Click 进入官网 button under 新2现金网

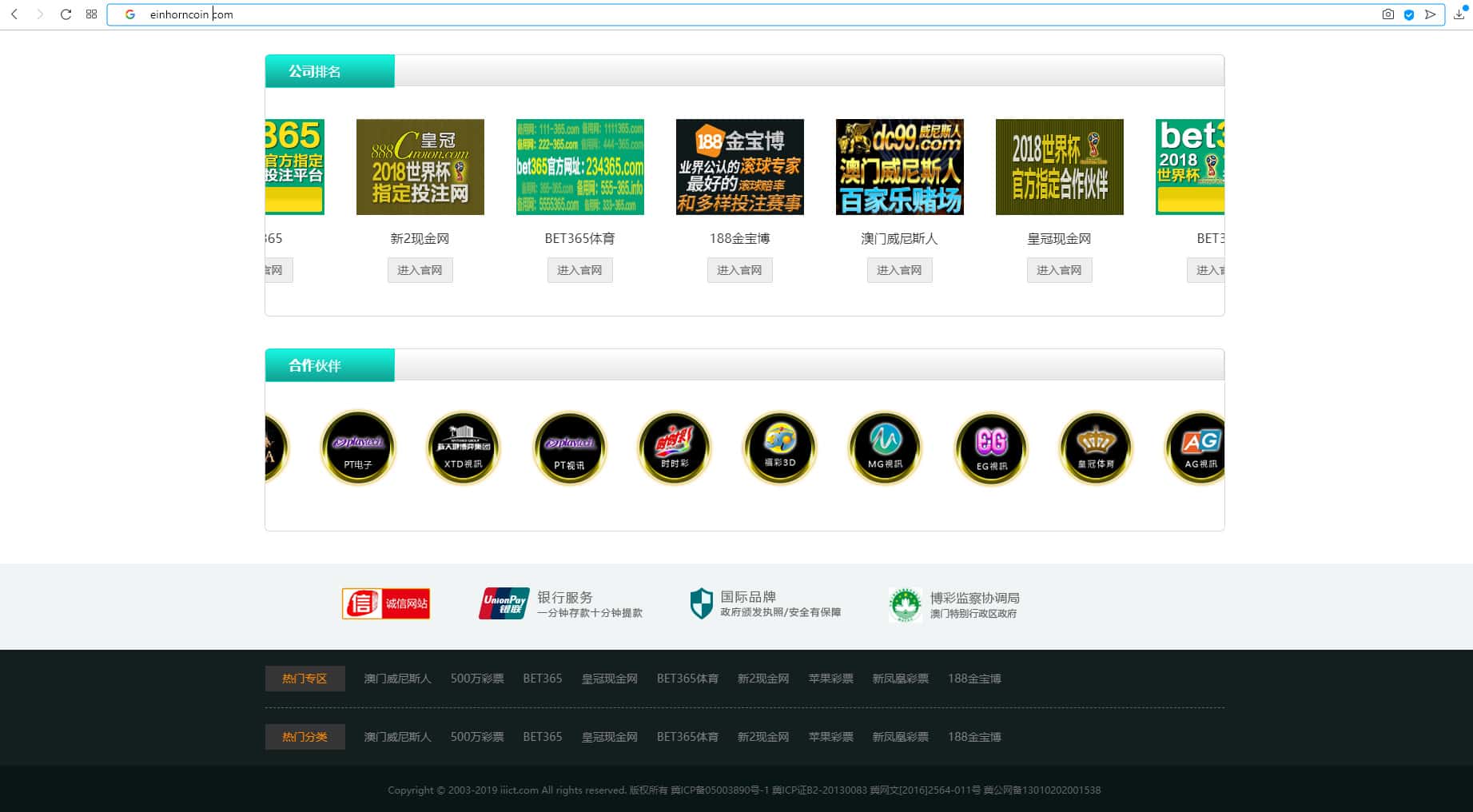point(420,270)
